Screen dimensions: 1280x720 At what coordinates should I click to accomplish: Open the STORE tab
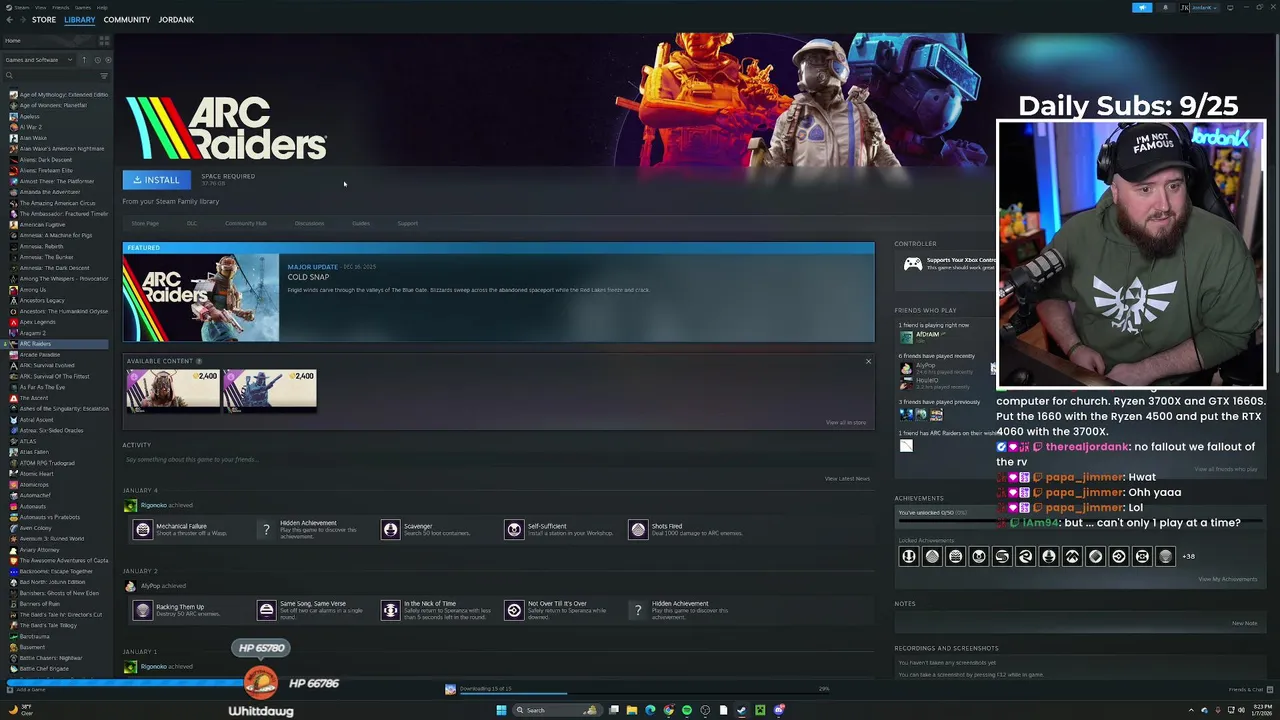pos(43,19)
